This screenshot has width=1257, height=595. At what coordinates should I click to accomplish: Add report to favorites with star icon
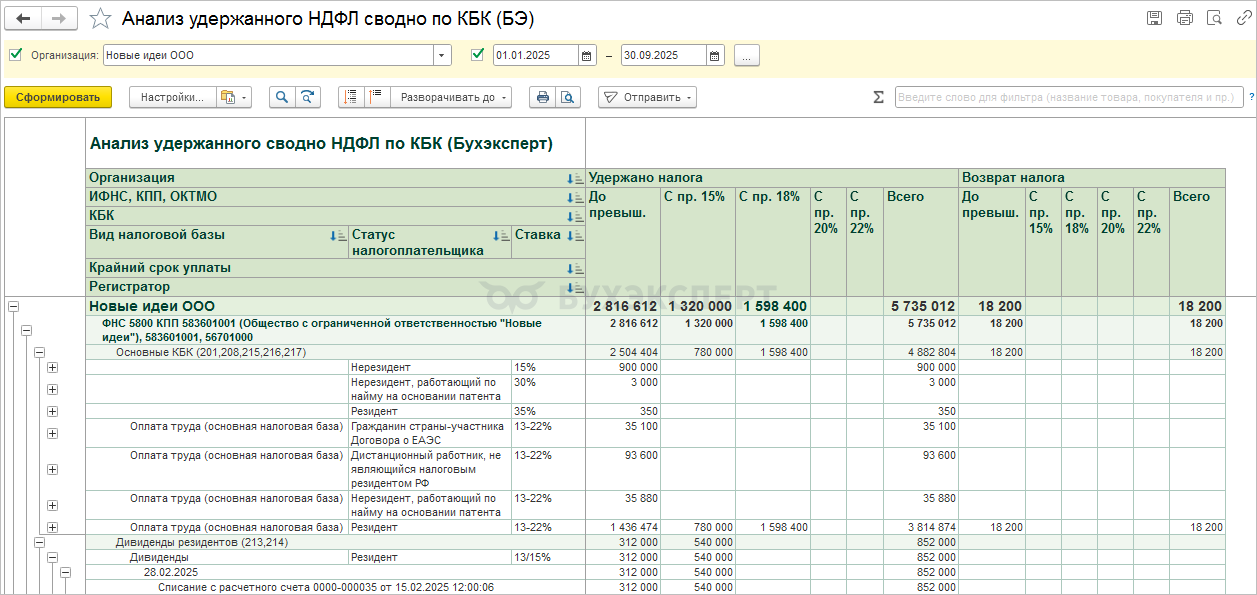coord(100,19)
